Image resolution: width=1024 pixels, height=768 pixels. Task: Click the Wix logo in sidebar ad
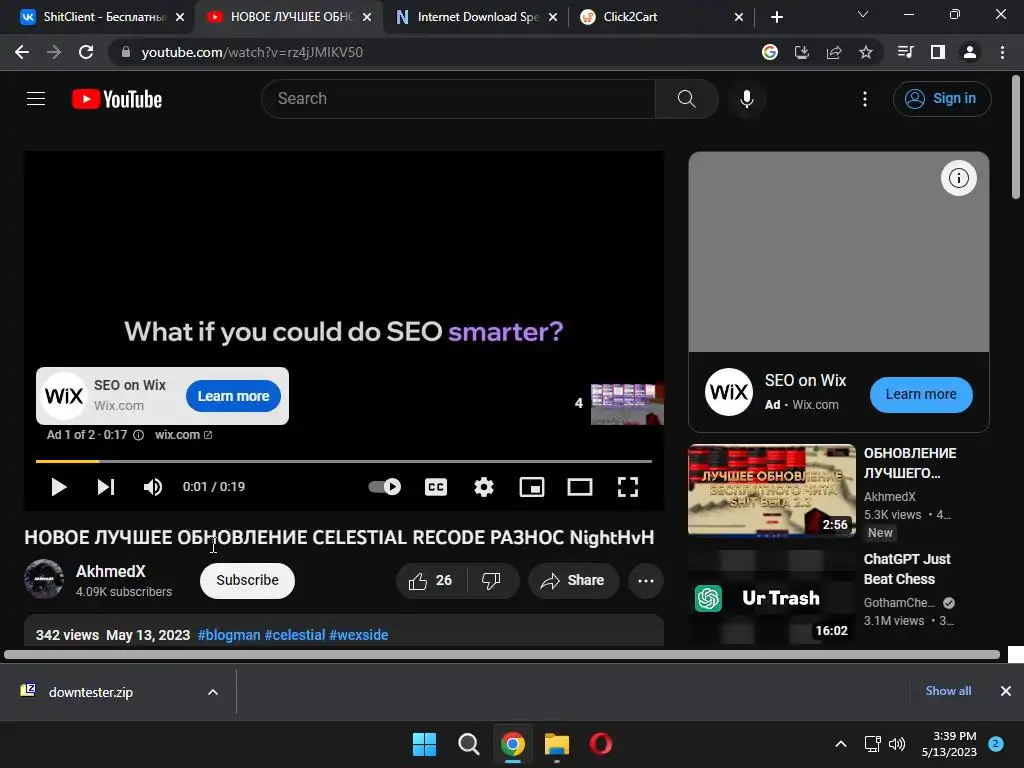pyautogui.click(x=729, y=392)
